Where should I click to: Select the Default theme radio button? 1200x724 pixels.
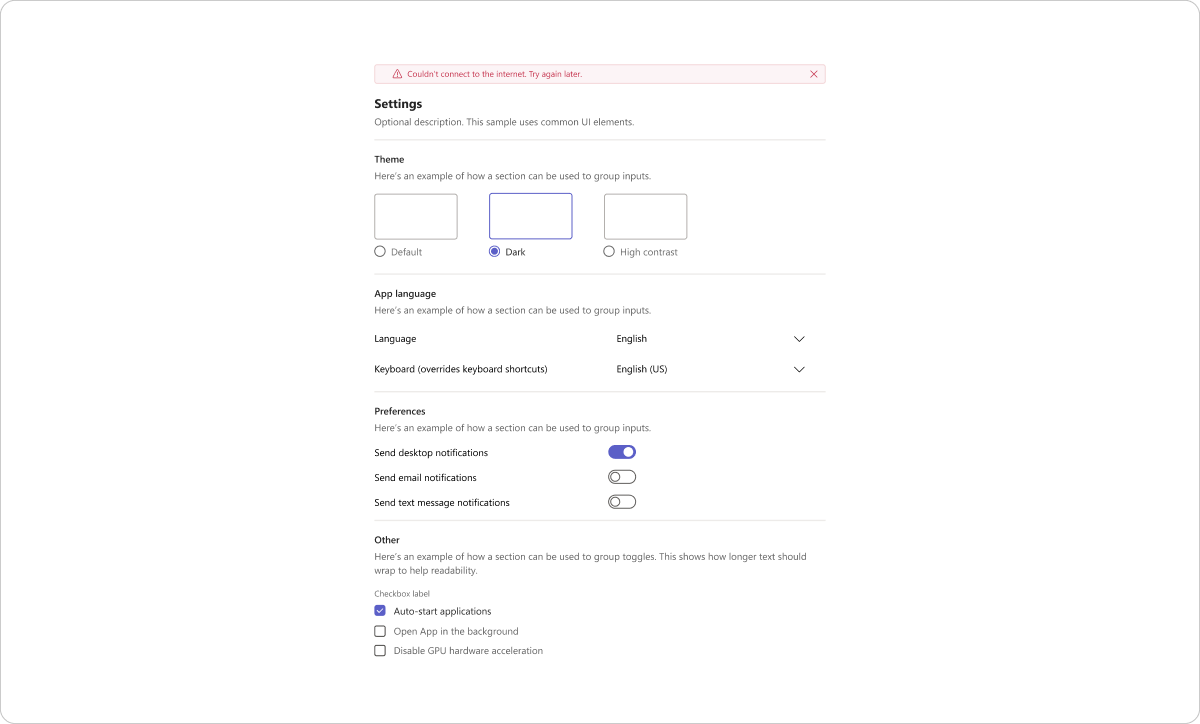[380, 252]
